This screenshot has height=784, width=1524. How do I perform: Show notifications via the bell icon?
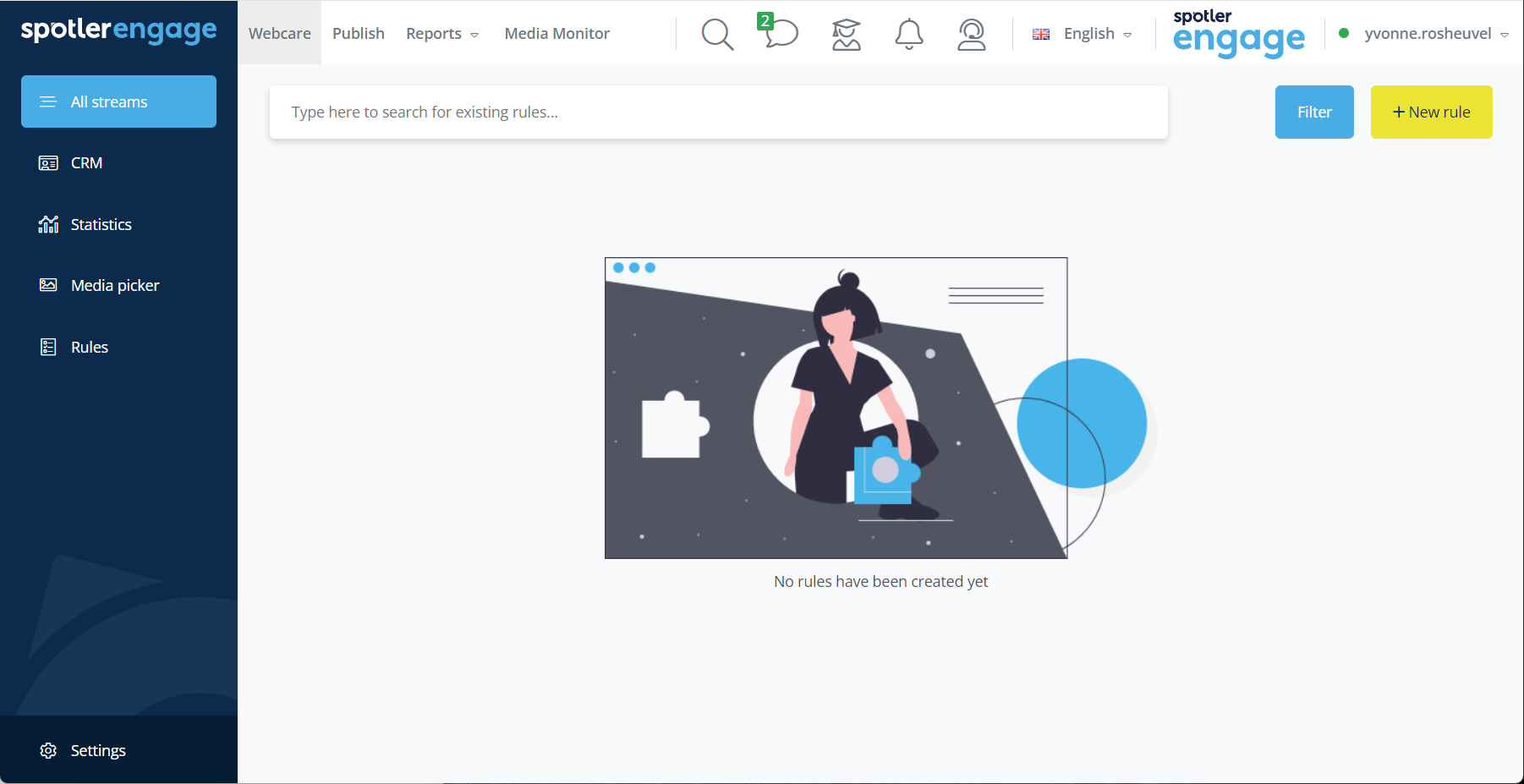click(909, 34)
